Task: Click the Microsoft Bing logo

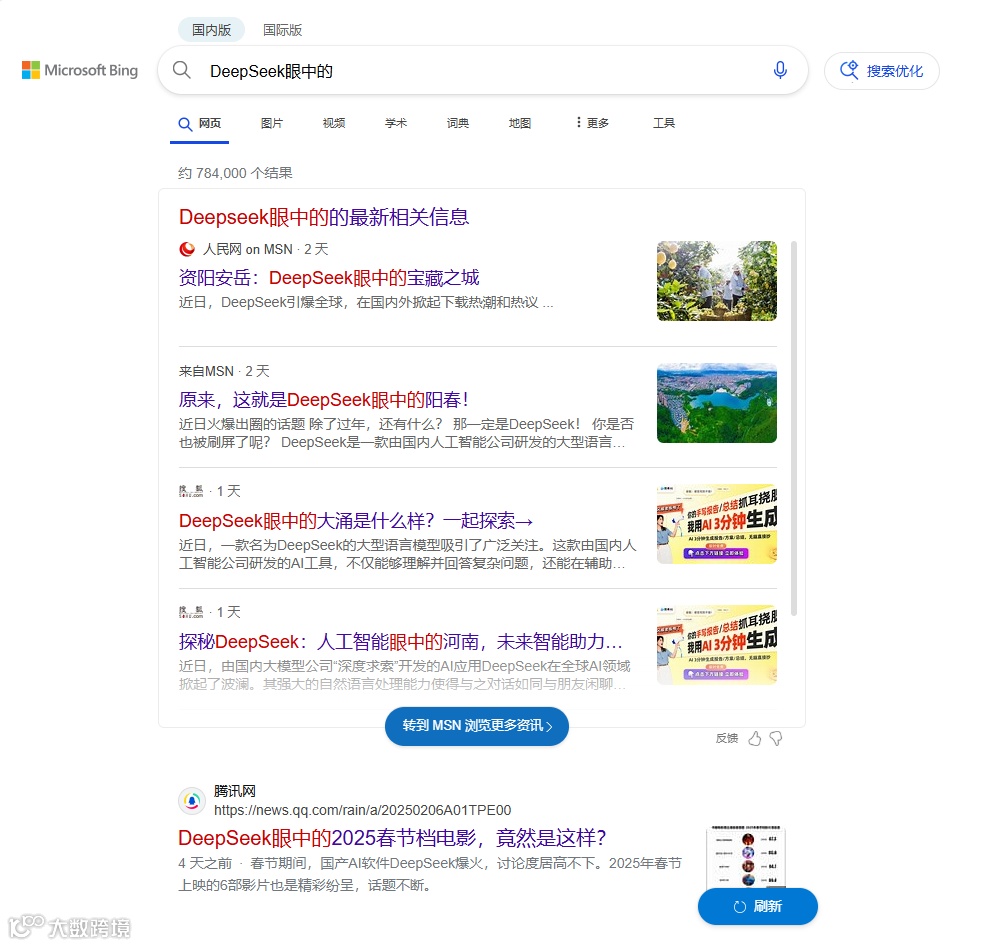Action: click(80, 70)
